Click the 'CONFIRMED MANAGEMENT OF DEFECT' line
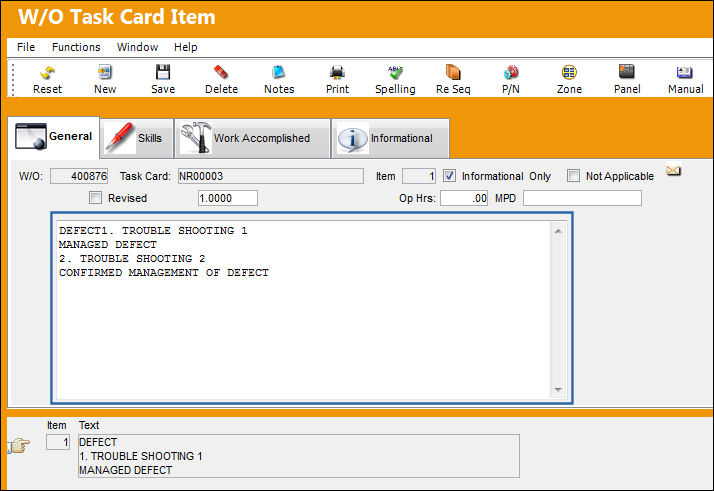 pos(164,273)
